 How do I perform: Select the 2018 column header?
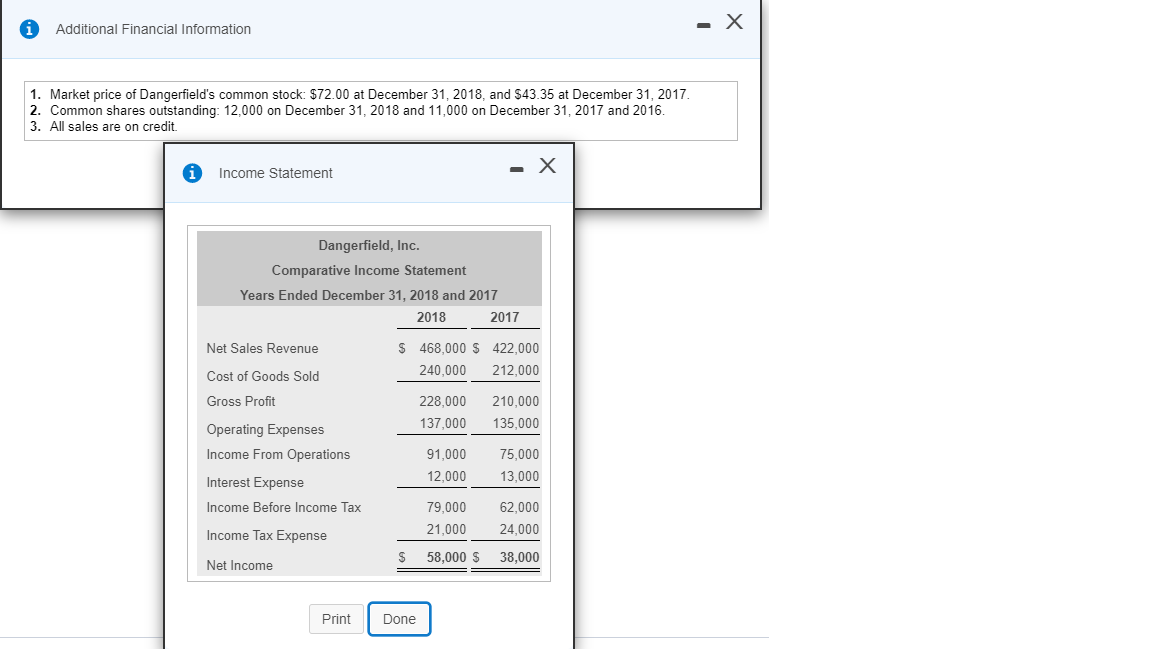[431, 317]
